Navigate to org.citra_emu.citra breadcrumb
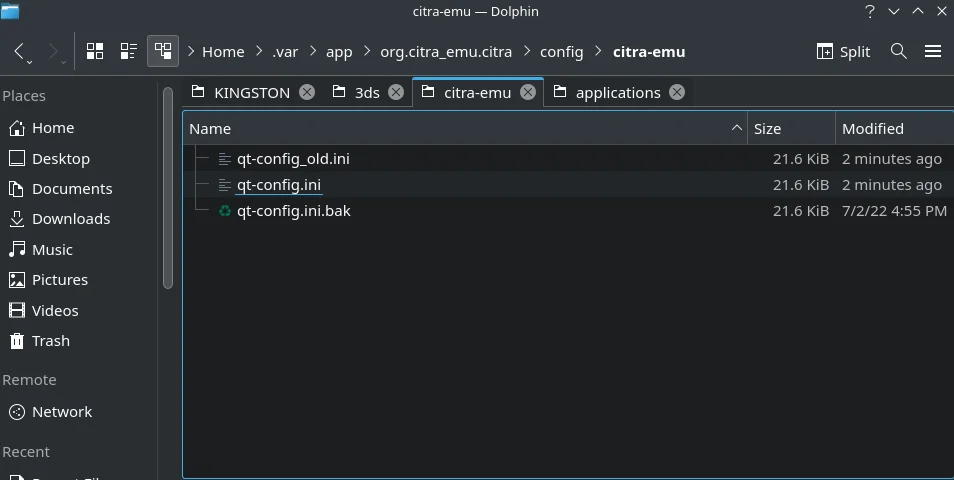The height and width of the screenshot is (480, 954). (x=447, y=51)
